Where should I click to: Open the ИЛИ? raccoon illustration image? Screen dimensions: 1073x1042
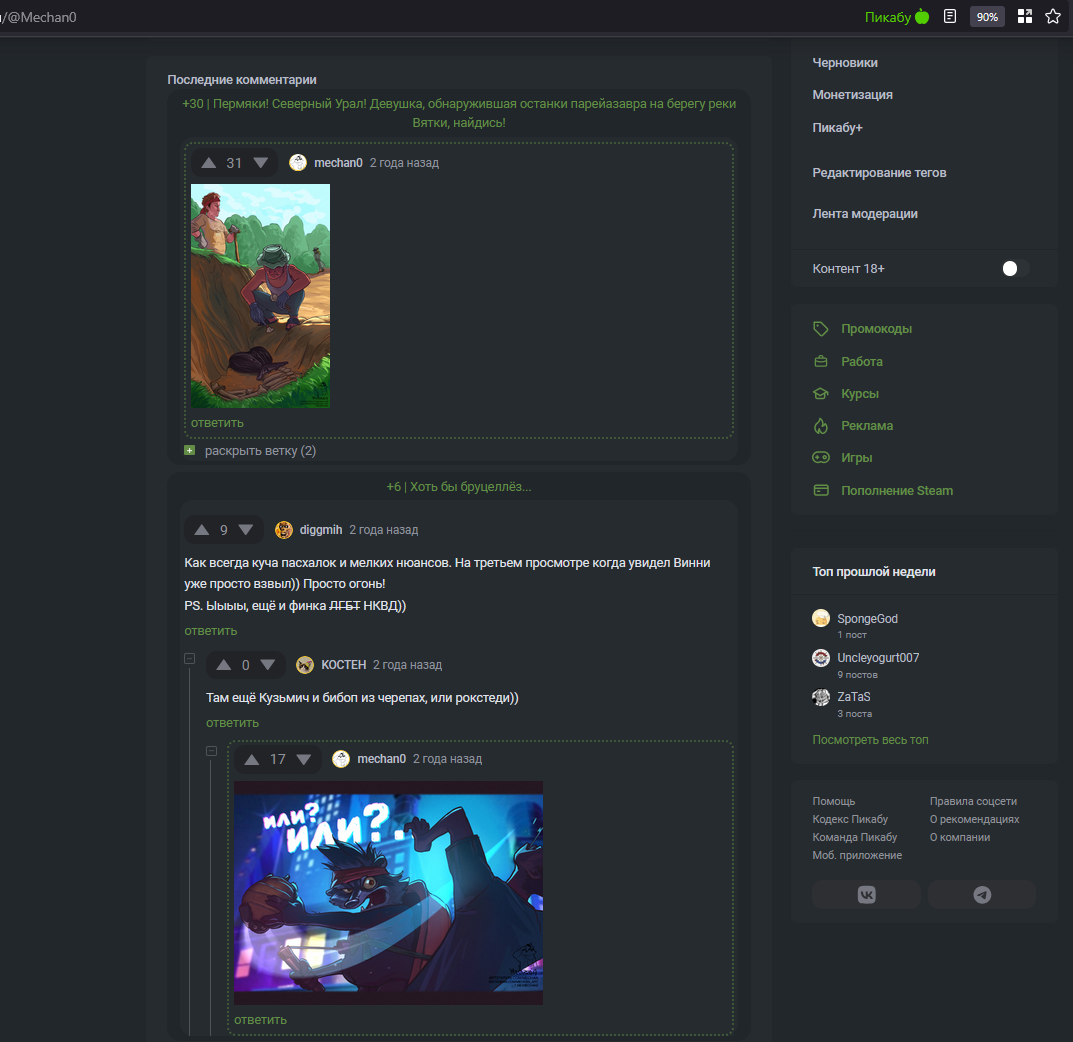click(x=388, y=893)
